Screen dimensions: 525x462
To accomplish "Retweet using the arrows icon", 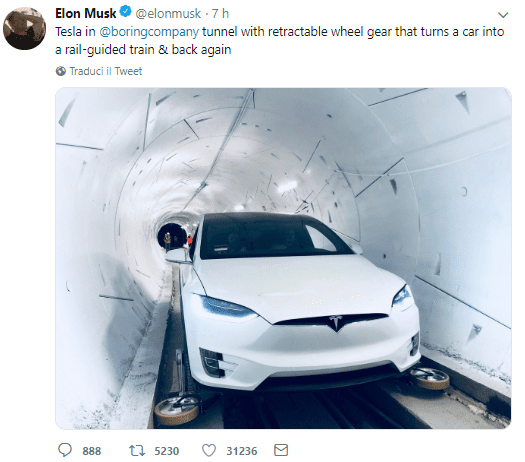I will (x=137, y=451).
